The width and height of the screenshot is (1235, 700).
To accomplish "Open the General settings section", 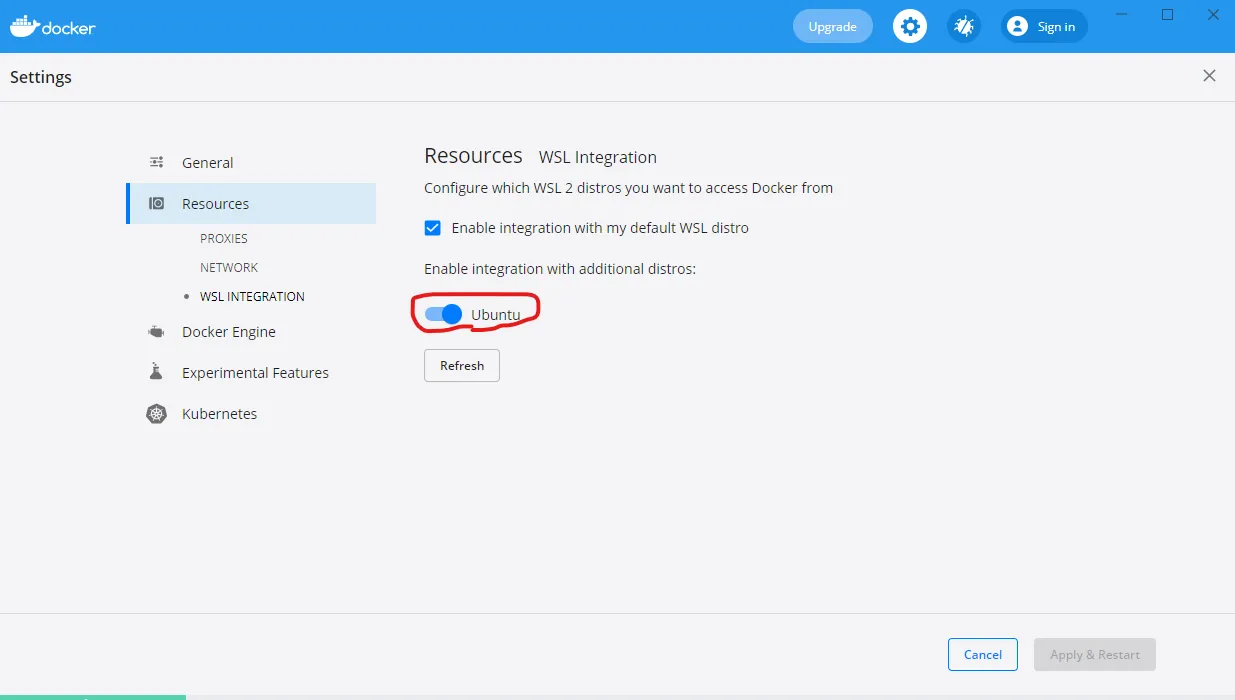I will coord(251,162).
